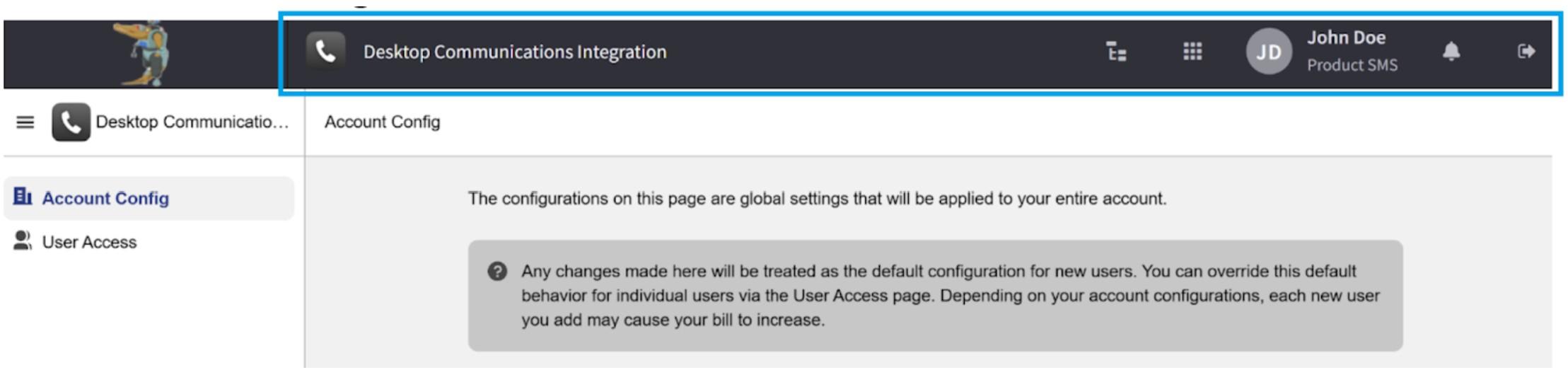Image resolution: width=1568 pixels, height=382 pixels.
Task: Click the Account Config page heading
Action: 382,122
